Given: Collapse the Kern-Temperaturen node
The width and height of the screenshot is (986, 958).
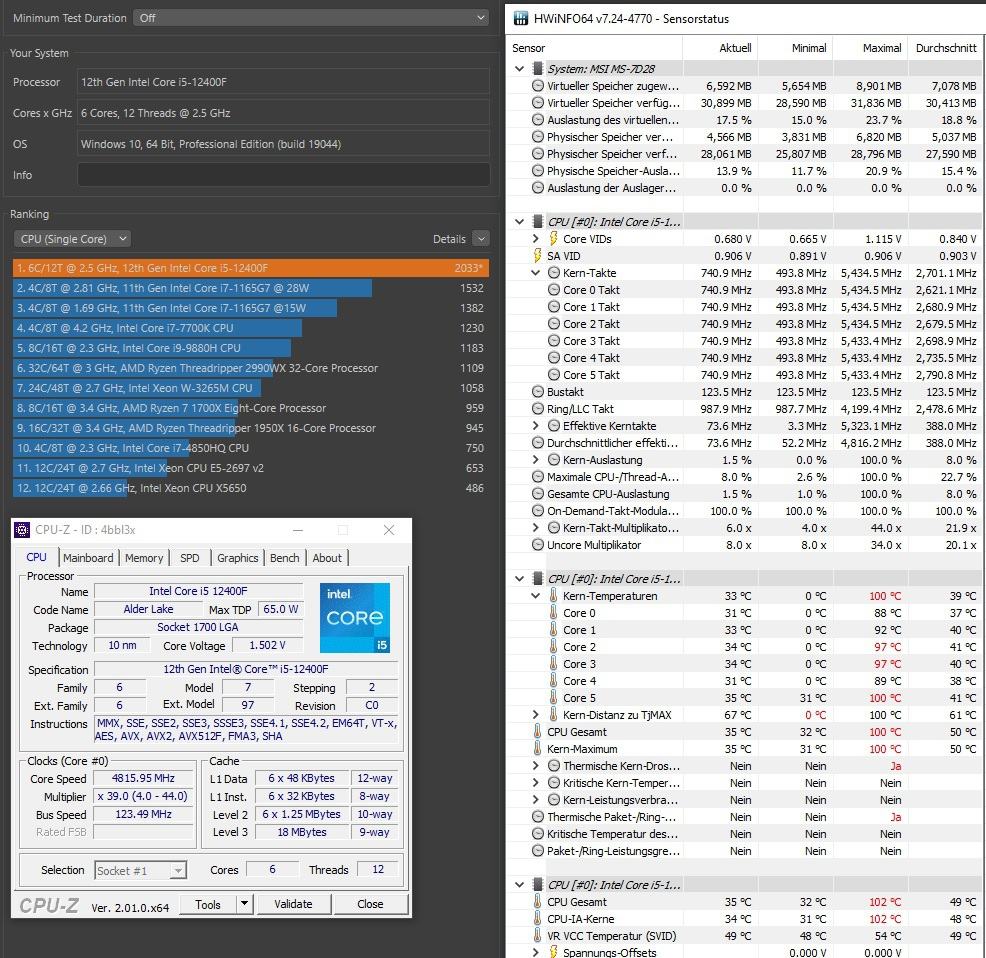Looking at the screenshot, I should [x=536, y=595].
